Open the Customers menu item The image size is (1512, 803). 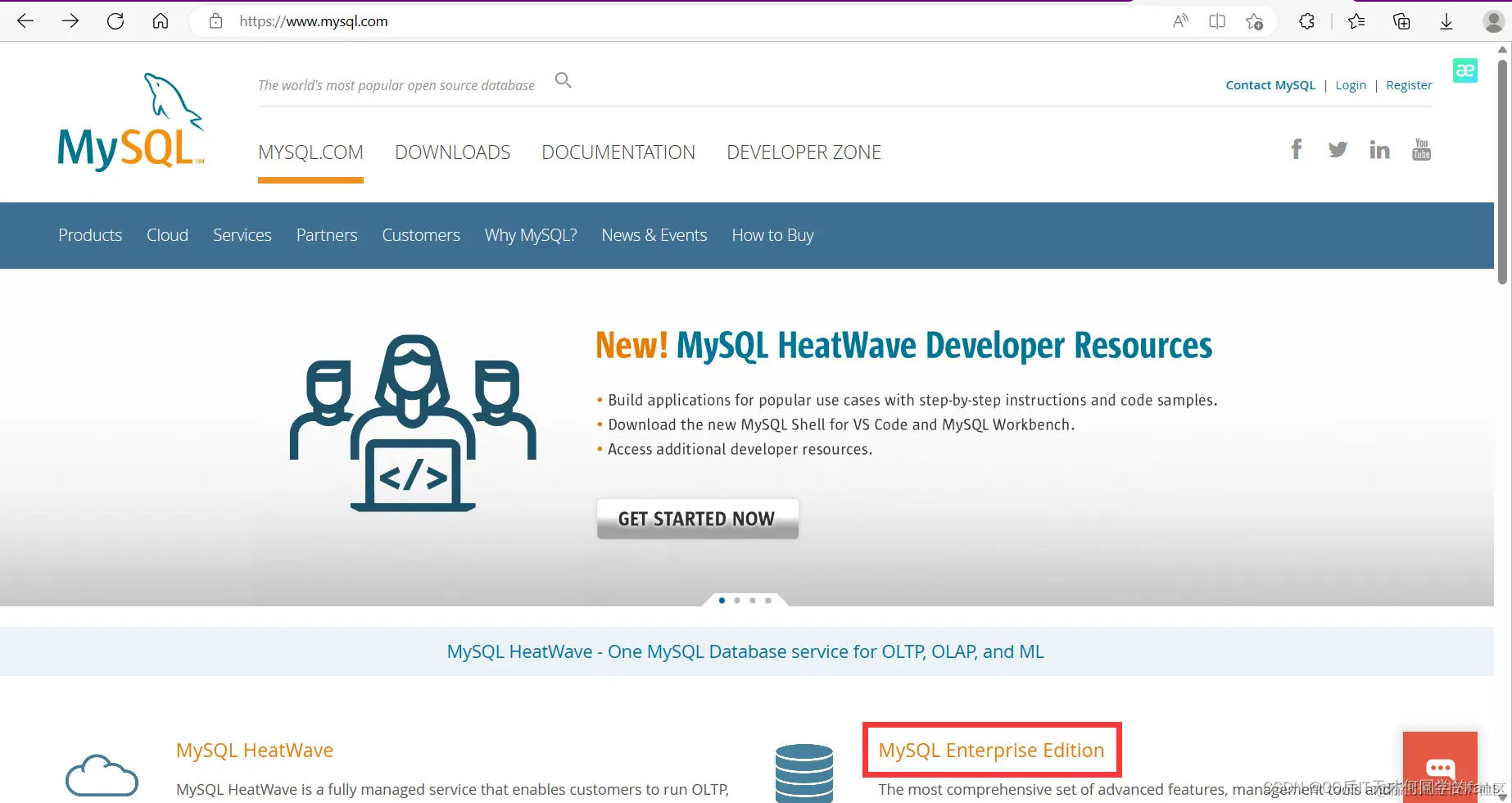tap(421, 235)
